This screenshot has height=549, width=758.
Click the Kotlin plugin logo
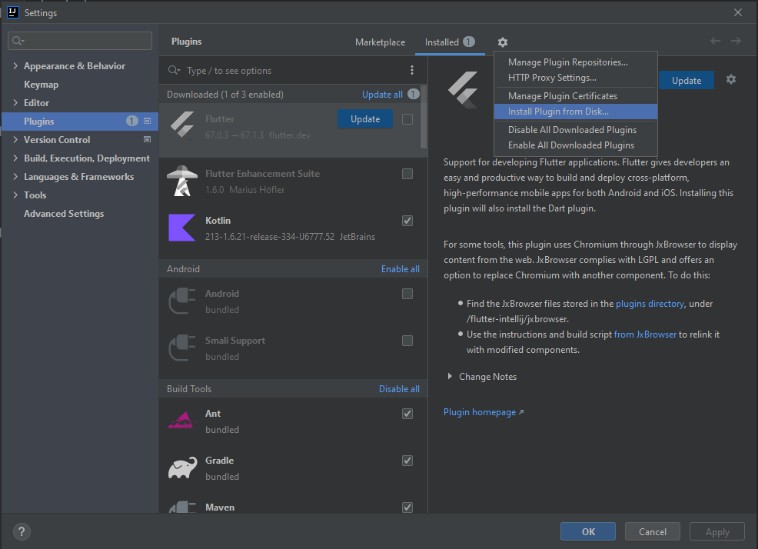[x=182, y=228]
